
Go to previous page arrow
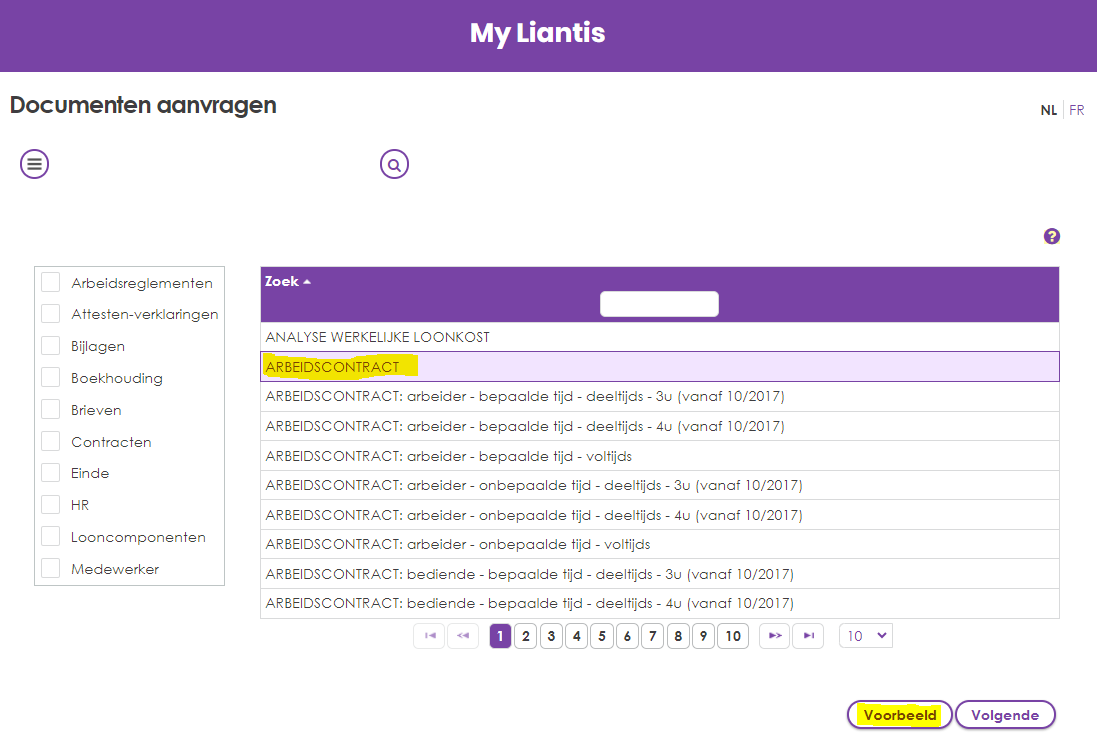click(x=463, y=636)
